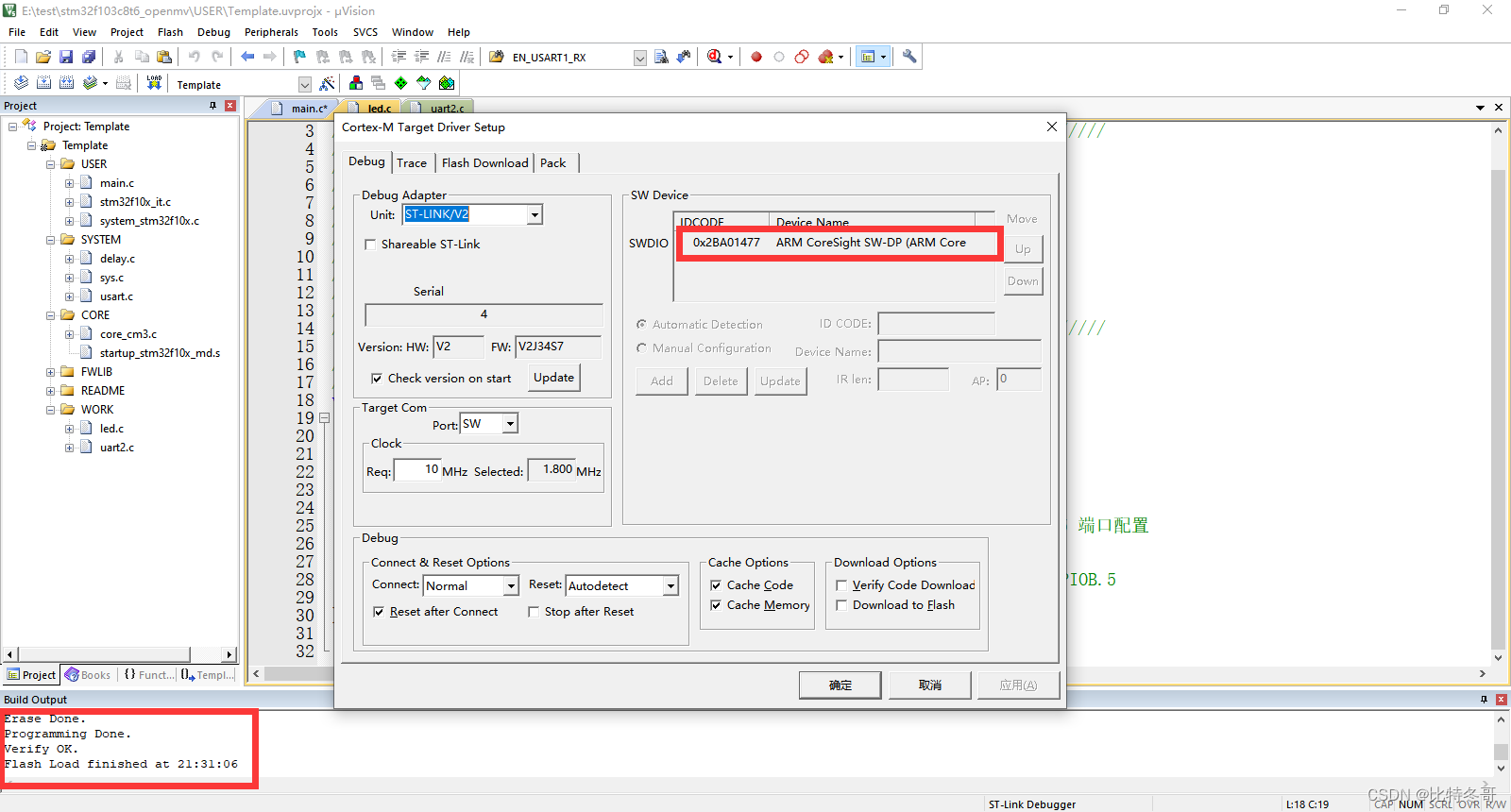Expand the README group in project tree

(x=51, y=391)
